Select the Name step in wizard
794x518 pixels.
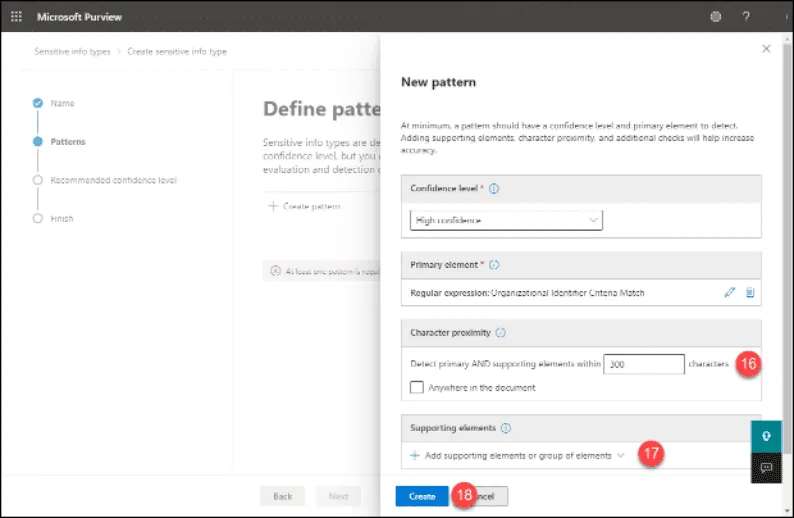pyautogui.click(x=62, y=104)
